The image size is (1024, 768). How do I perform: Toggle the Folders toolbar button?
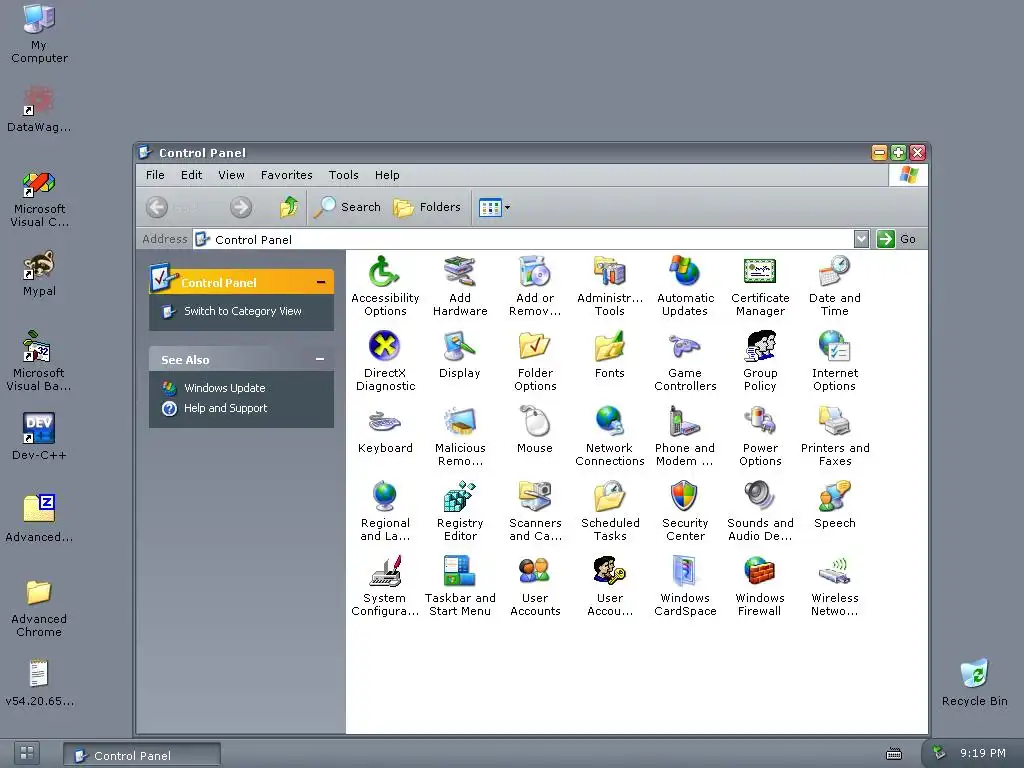(427, 208)
